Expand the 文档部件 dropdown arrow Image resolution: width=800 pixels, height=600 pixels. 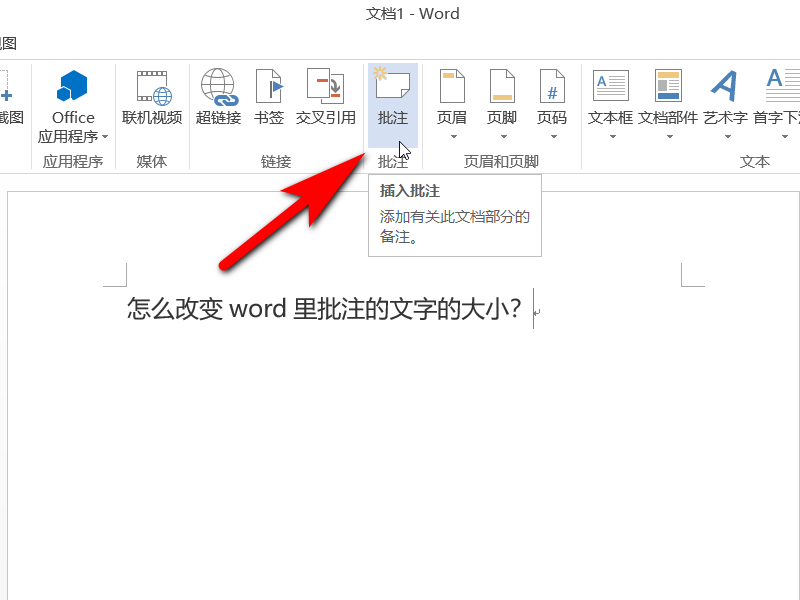pyautogui.click(x=670, y=137)
